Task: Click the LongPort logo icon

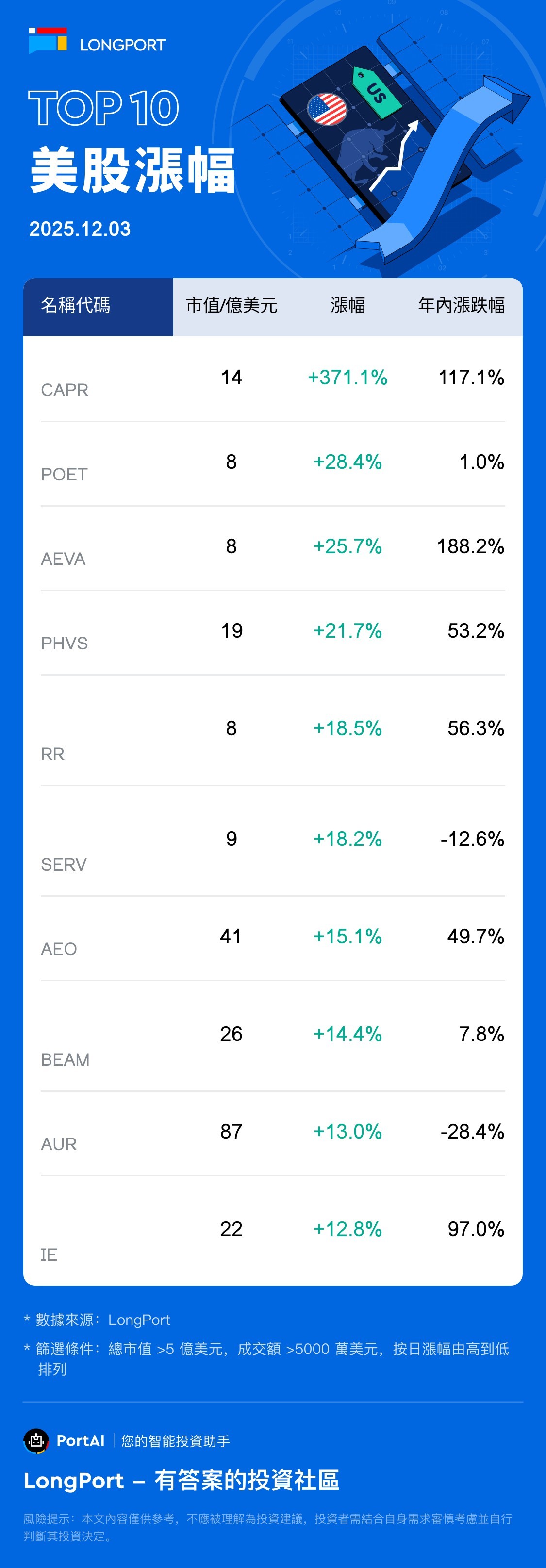Action: click(48, 41)
